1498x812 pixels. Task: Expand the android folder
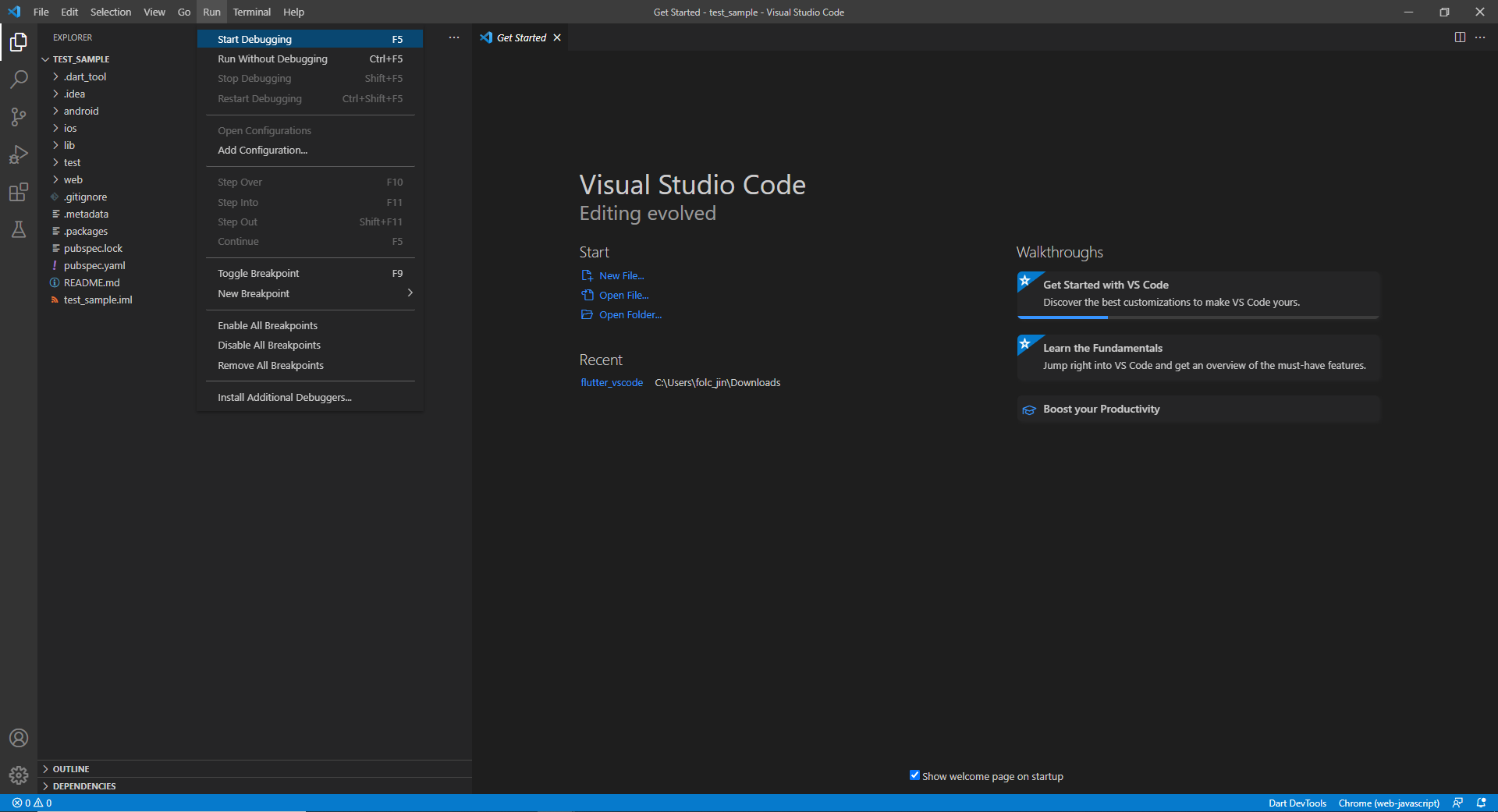pyautogui.click(x=55, y=111)
